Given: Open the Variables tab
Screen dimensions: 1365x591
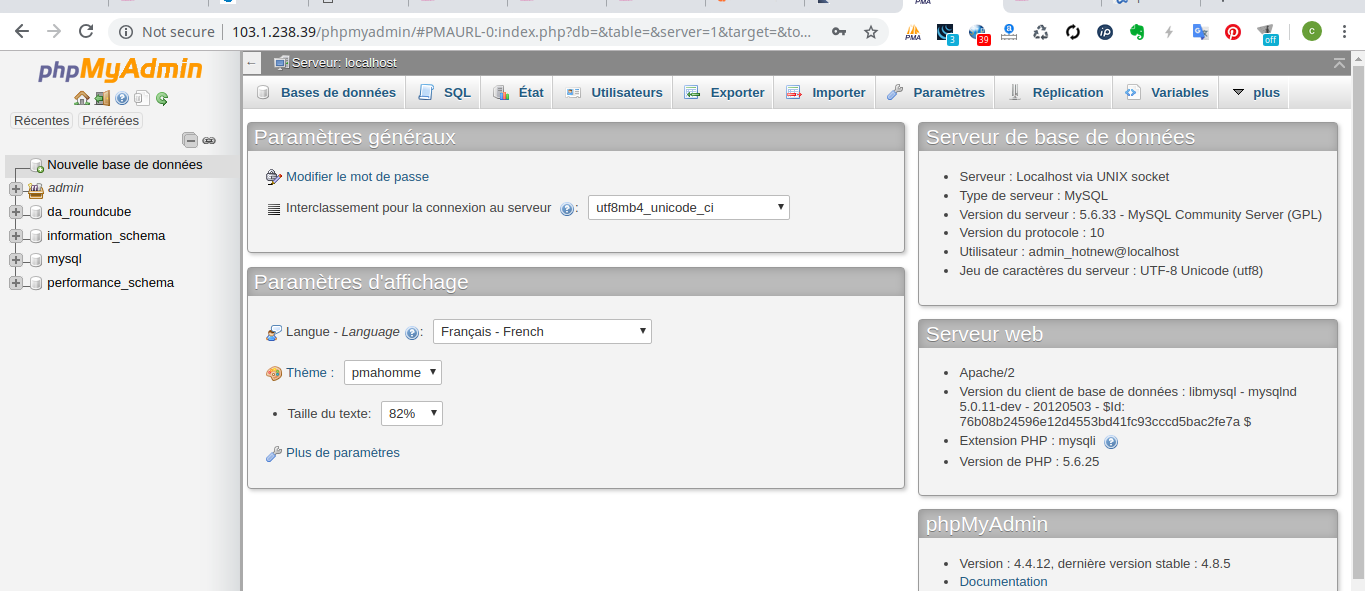Looking at the screenshot, I should 1167,92.
